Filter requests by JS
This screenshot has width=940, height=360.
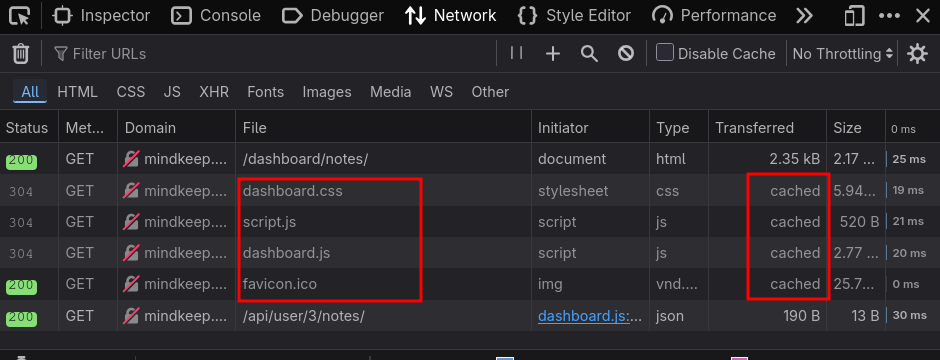[172, 92]
